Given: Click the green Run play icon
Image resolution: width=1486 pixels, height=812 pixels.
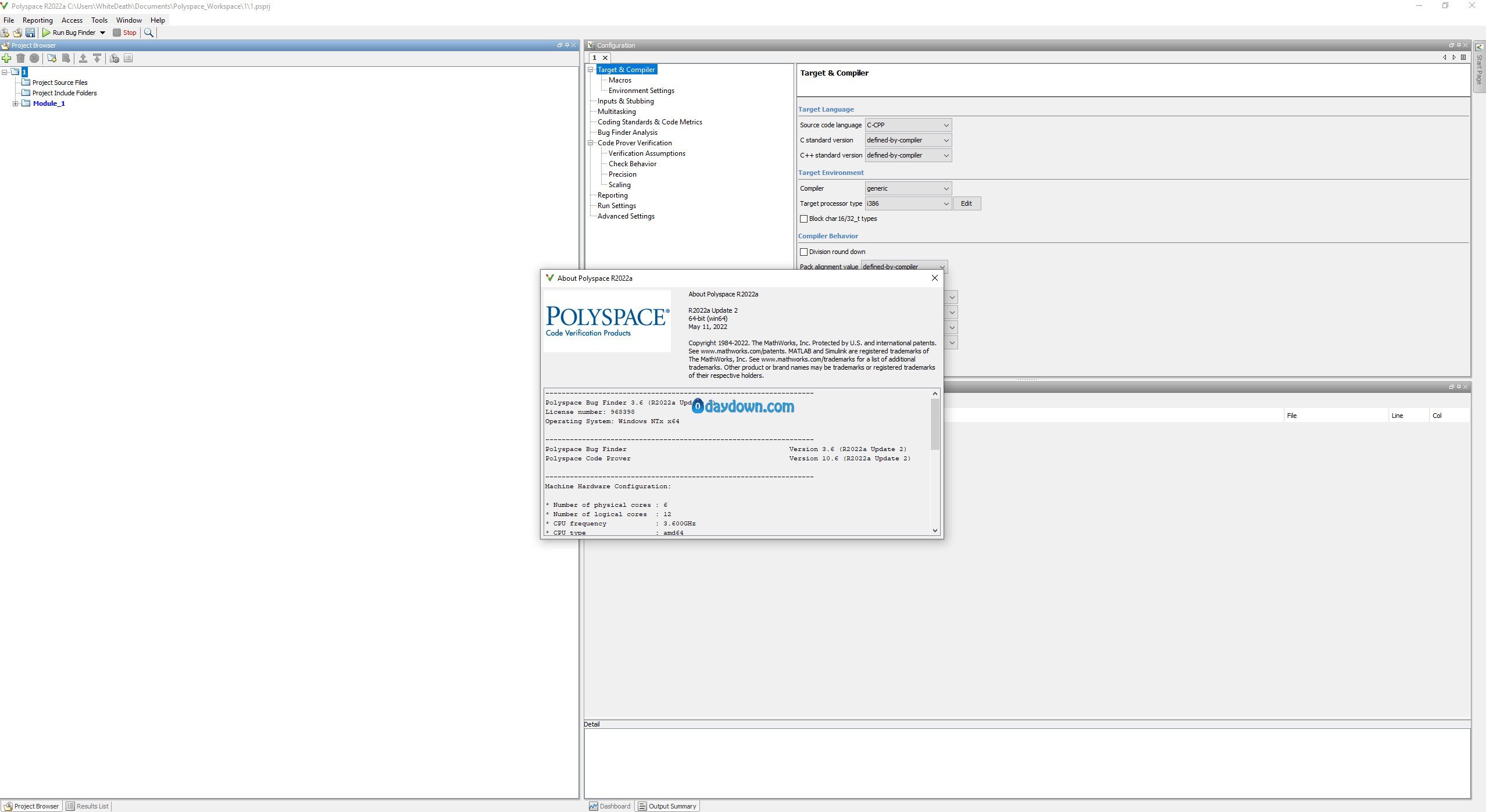Looking at the screenshot, I should point(47,33).
